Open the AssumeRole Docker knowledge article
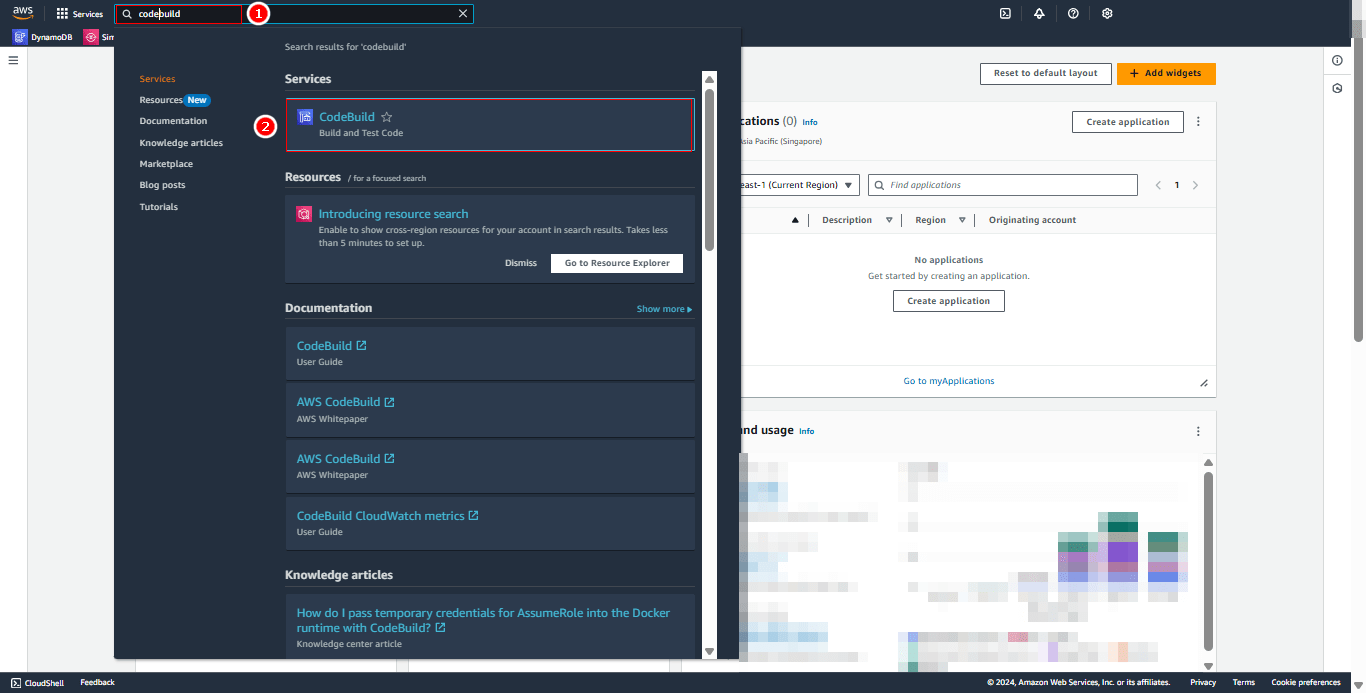This screenshot has width=1366, height=693. point(483,620)
